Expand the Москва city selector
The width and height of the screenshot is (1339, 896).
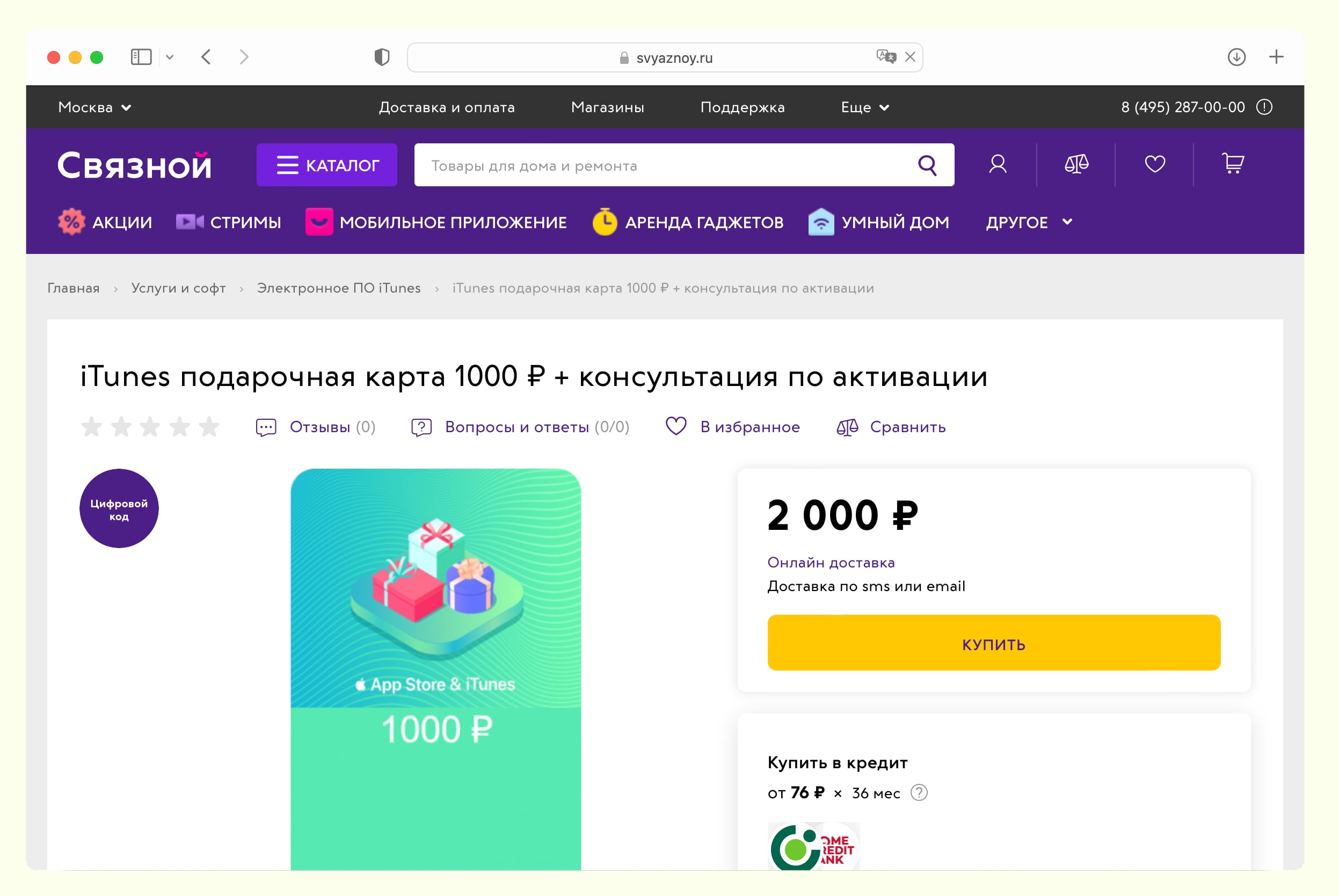point(95,107)
